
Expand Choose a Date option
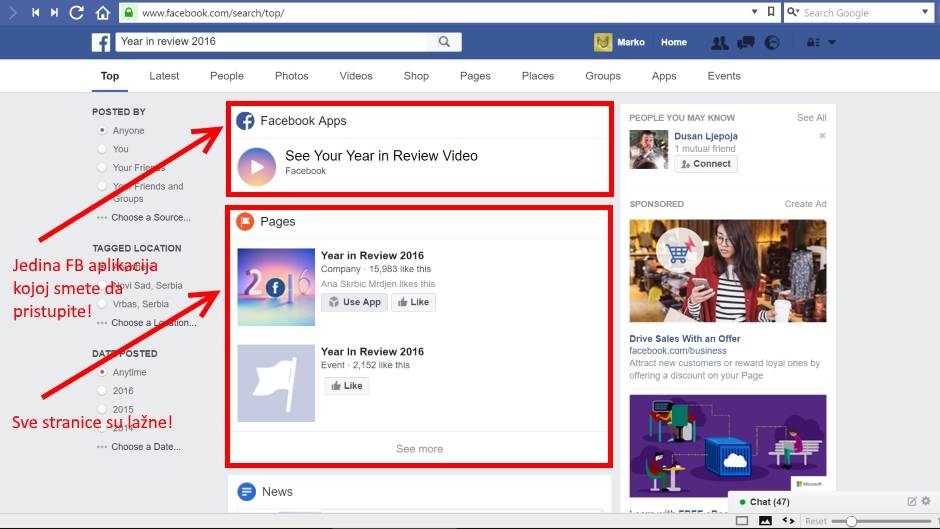(x=146, y=446)
